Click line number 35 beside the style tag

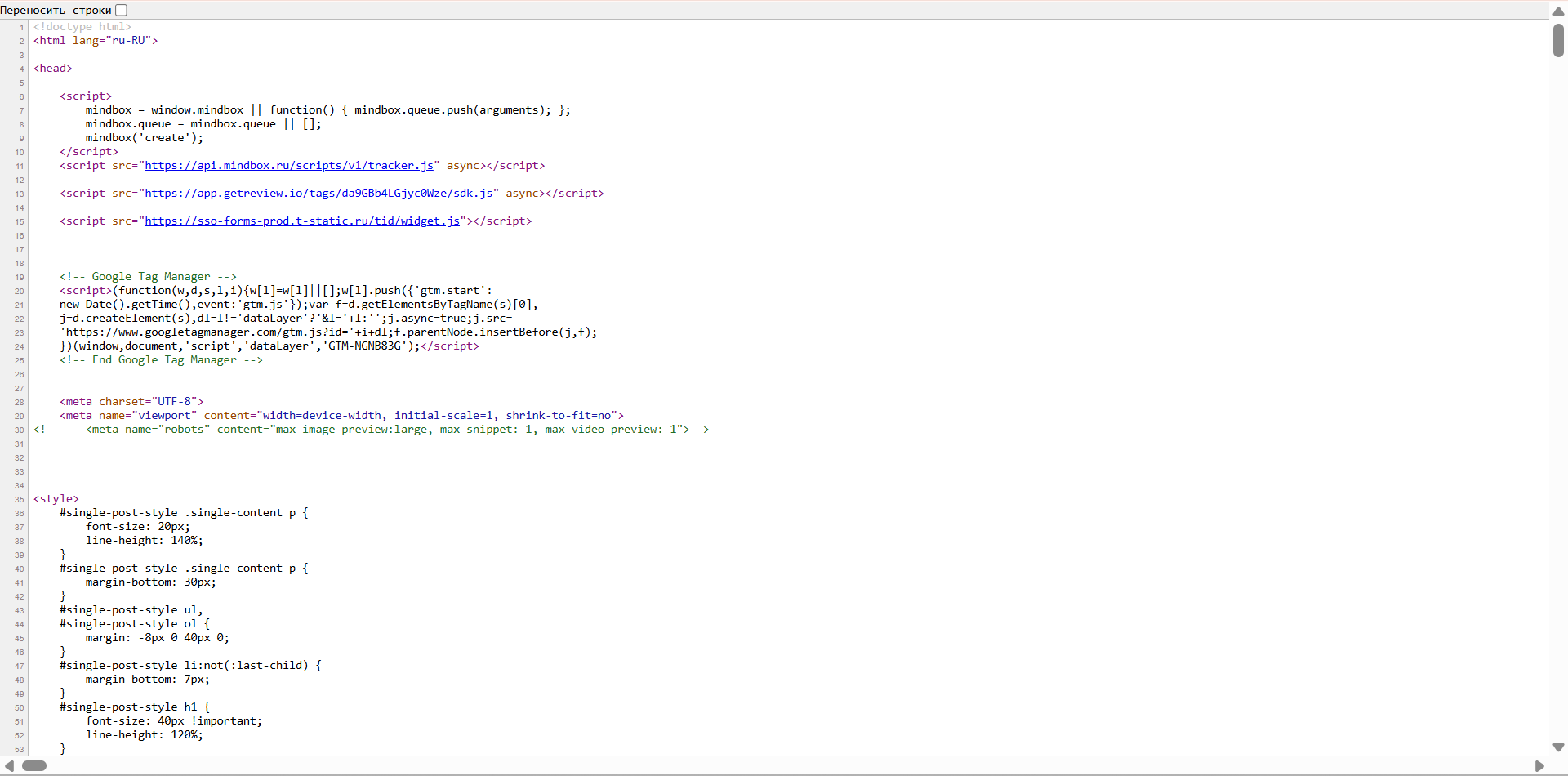click(x=20, y=499)
